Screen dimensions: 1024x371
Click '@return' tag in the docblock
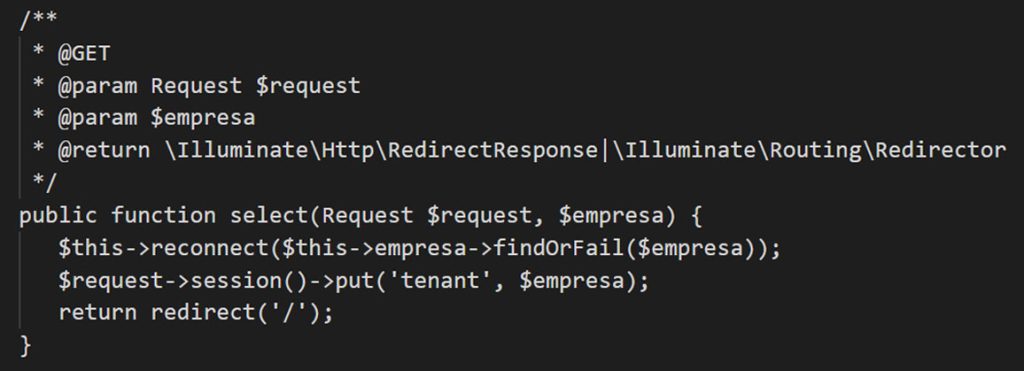tap(104, 151)
